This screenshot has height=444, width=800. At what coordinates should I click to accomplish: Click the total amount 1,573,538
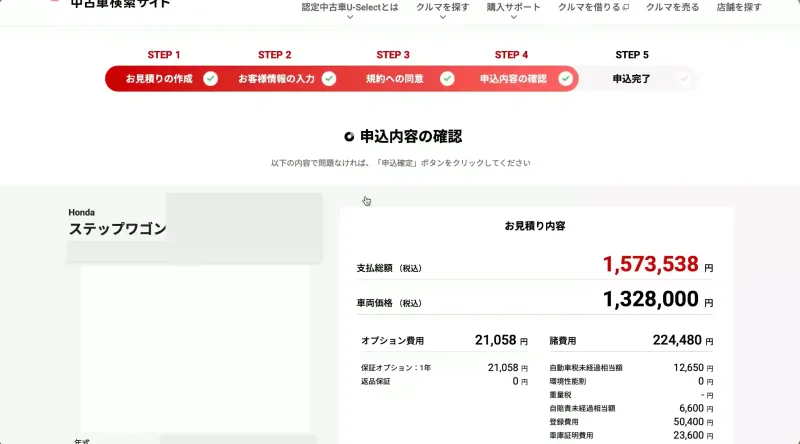pos(651,264)
